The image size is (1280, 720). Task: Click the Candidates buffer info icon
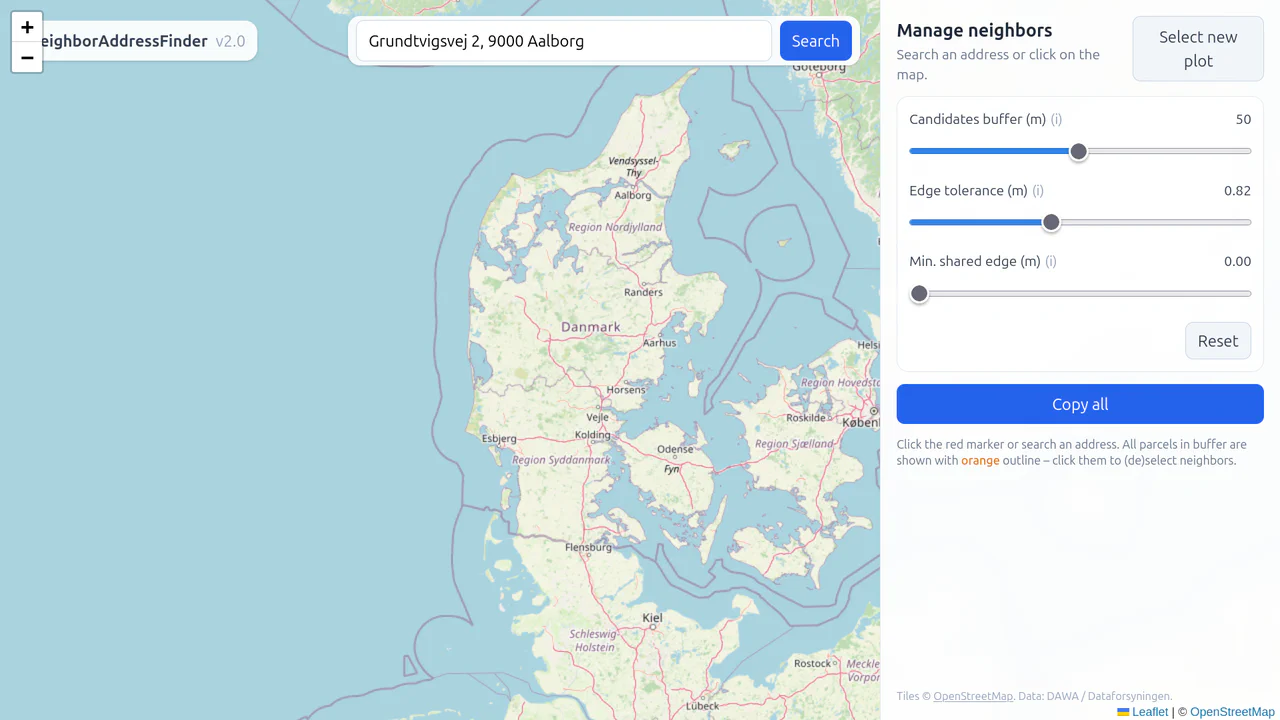(1056, 119)
